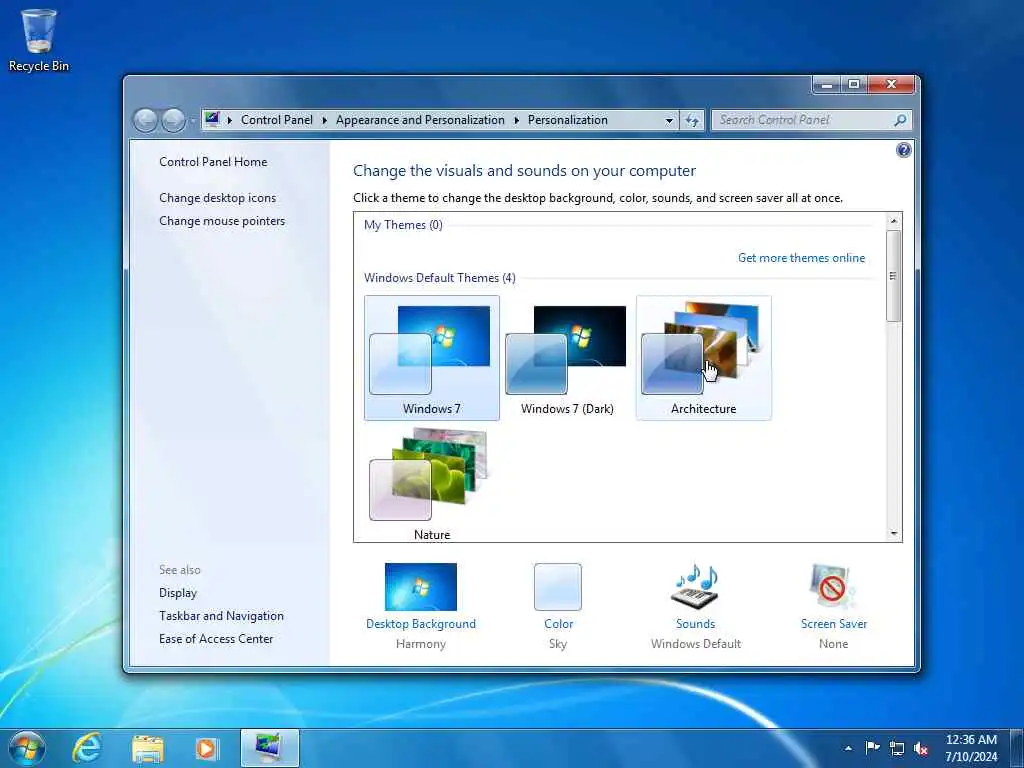This screenshot has height=768, width=1024.
Task: Click the themes list scrollbar thumb
Action: (893, 276)
